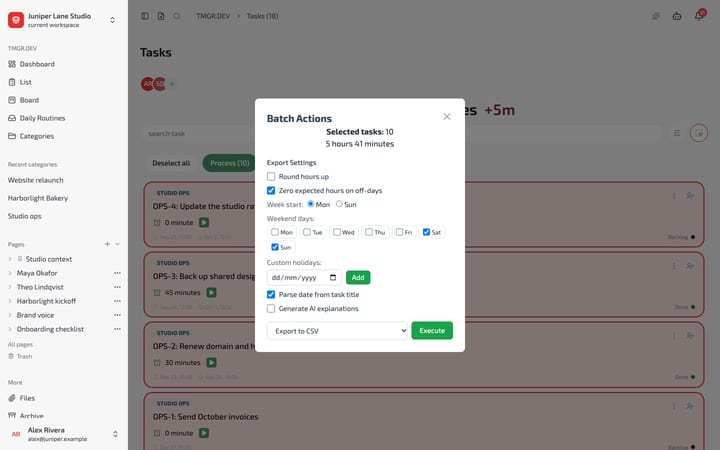
Task: Click the new page document icon in header
Action: click(x=161, y=16)
